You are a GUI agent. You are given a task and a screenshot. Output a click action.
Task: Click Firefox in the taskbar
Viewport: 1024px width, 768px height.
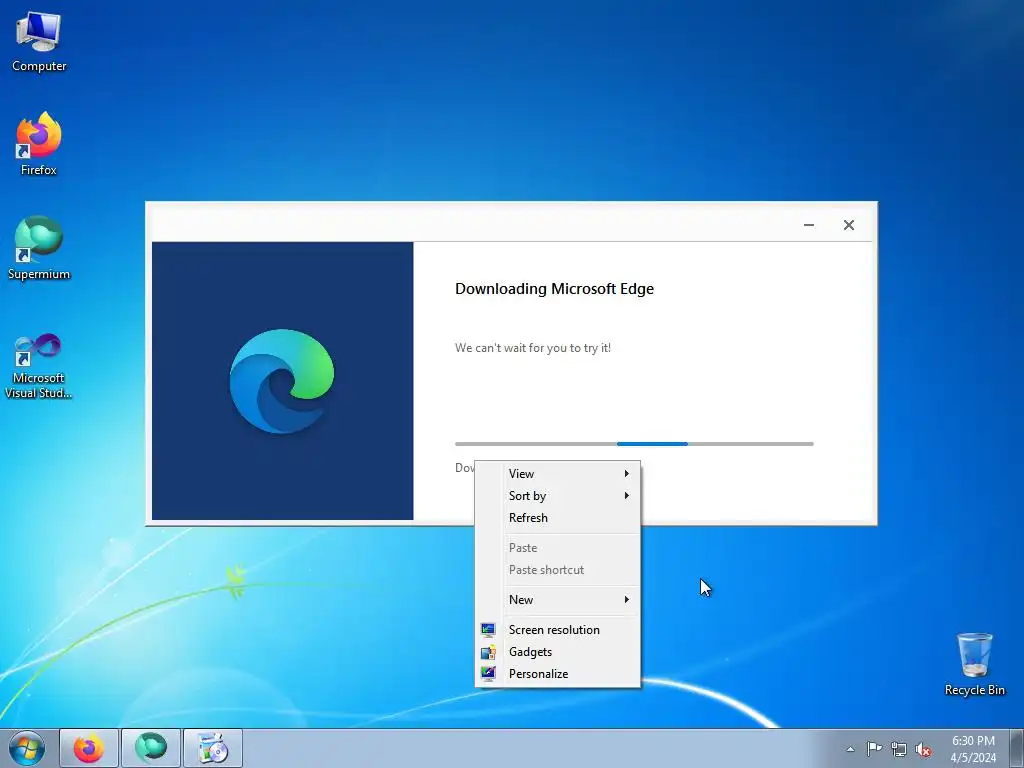[x=89, y=748]
